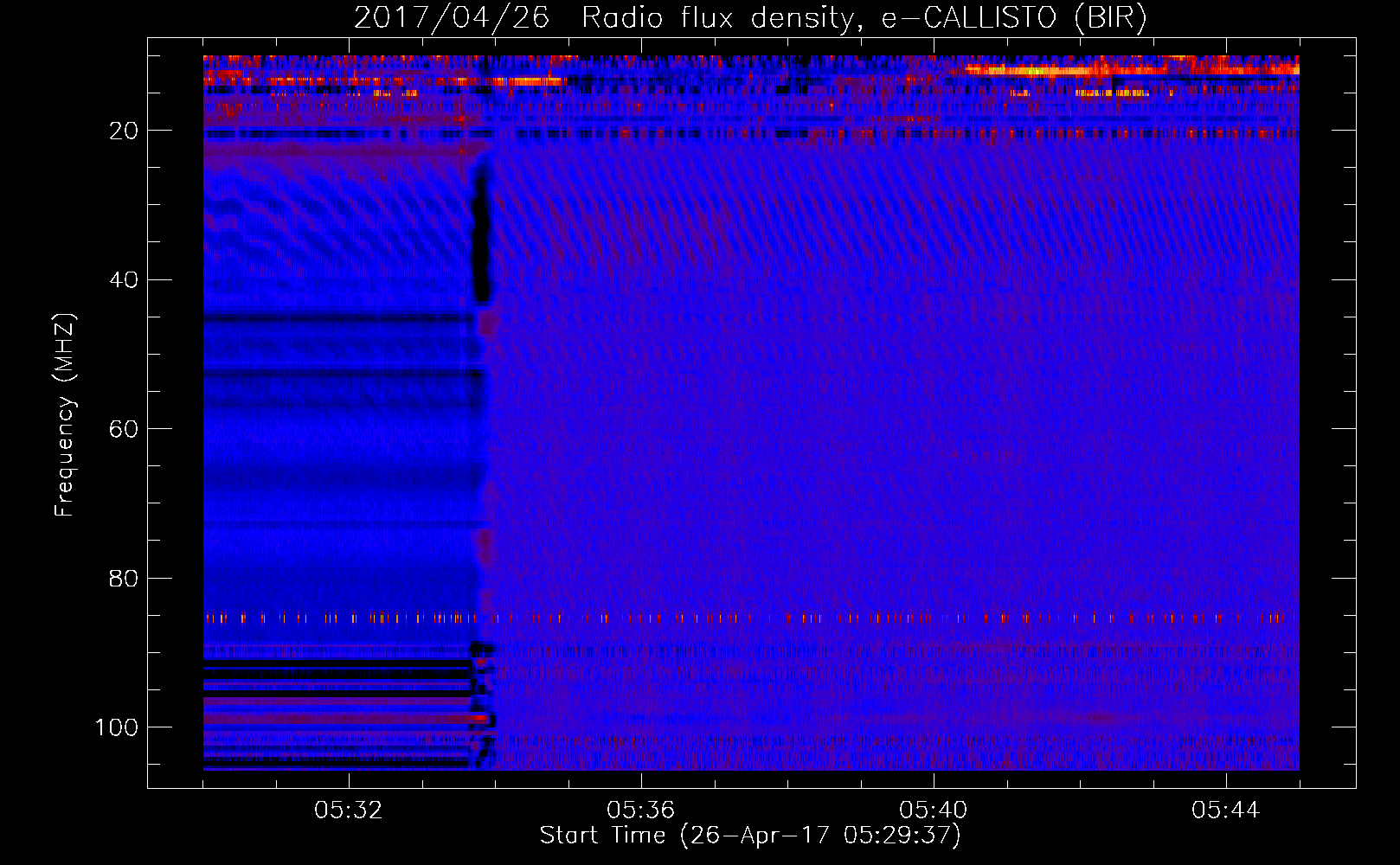Click the 05:40 time tick label

point(934,811)
